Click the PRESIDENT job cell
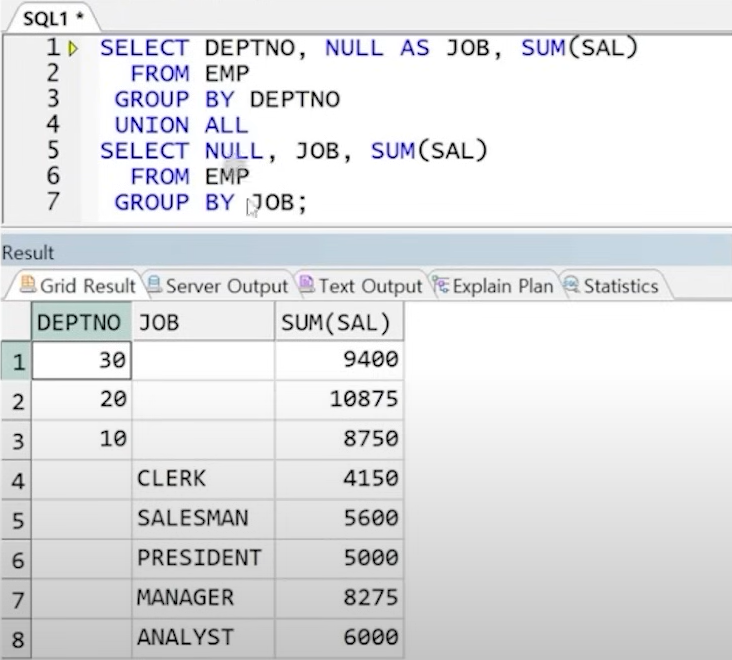732x660 pixels. (x=204, y=559)
